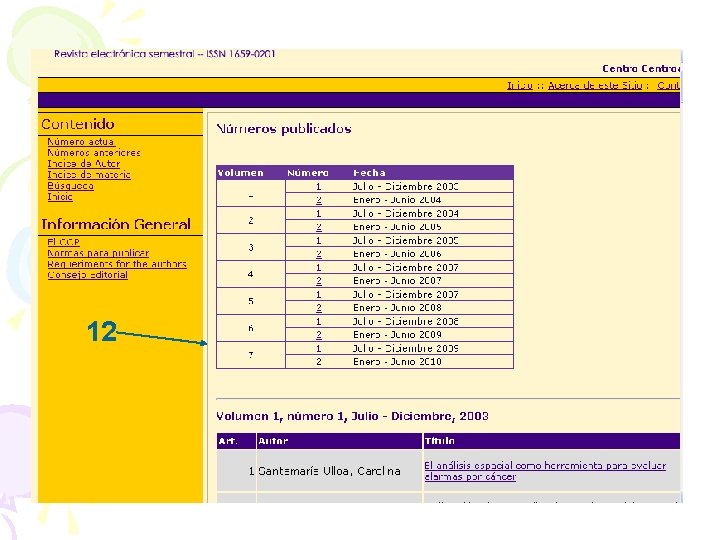
Task: Click the Autor column header
Action: (x=273, y=441)
